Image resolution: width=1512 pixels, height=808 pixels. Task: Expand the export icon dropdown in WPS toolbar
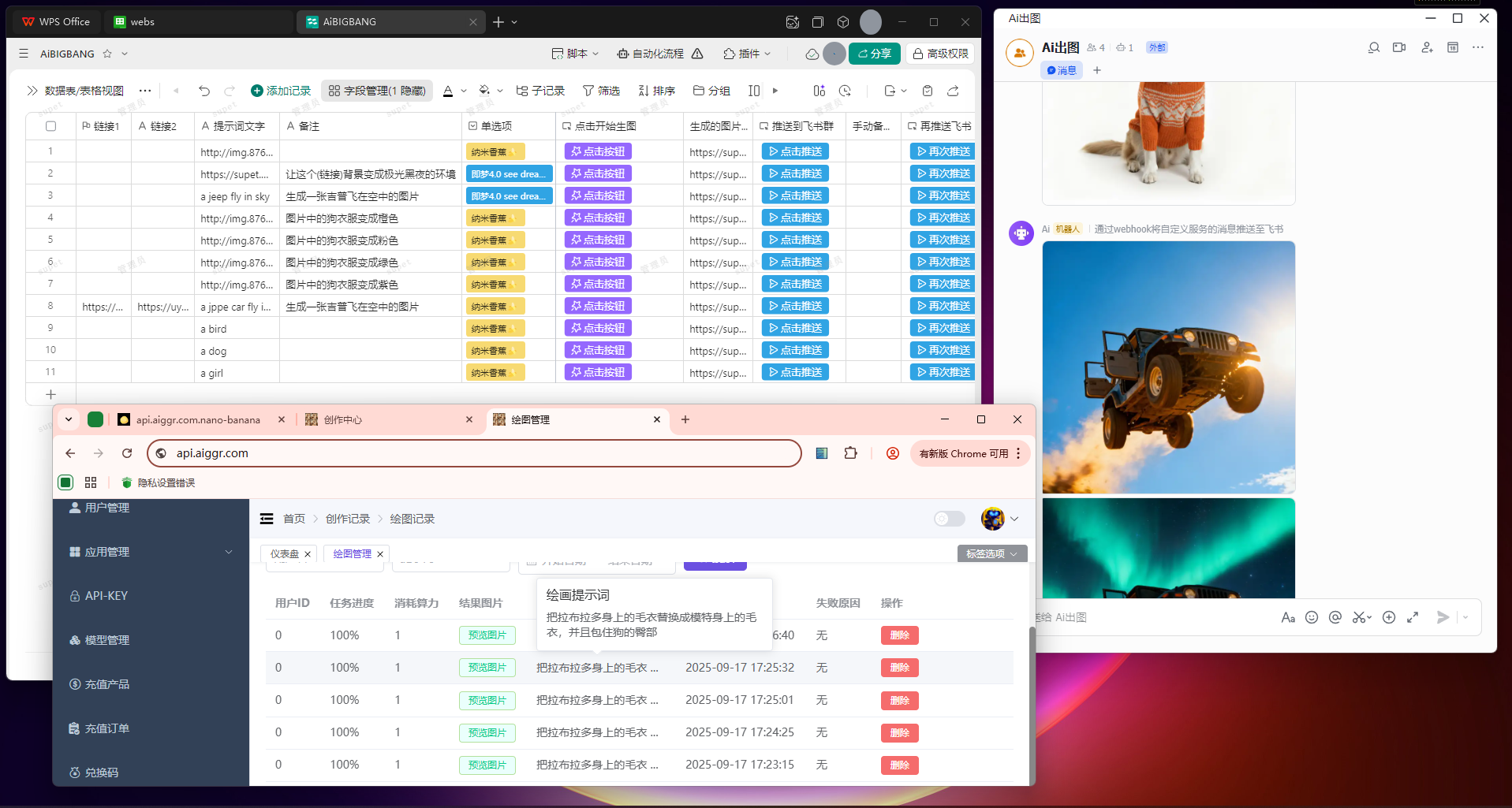coord(895,91)
